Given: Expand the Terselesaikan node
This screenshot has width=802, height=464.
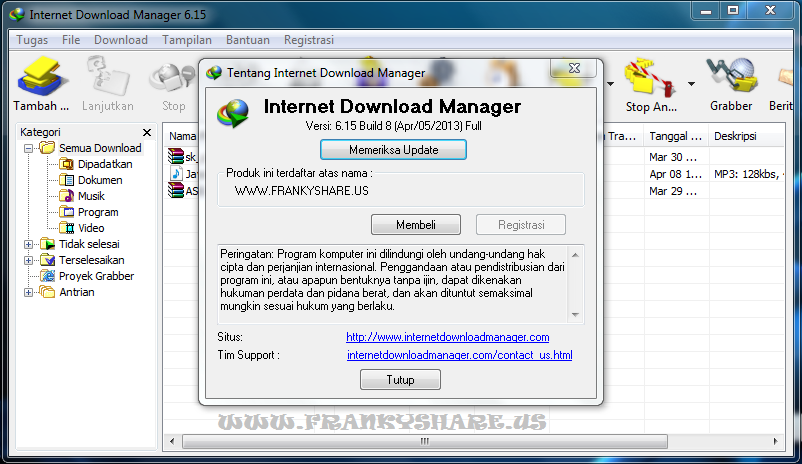Looking at the screenshot, I should click(29, 260).
